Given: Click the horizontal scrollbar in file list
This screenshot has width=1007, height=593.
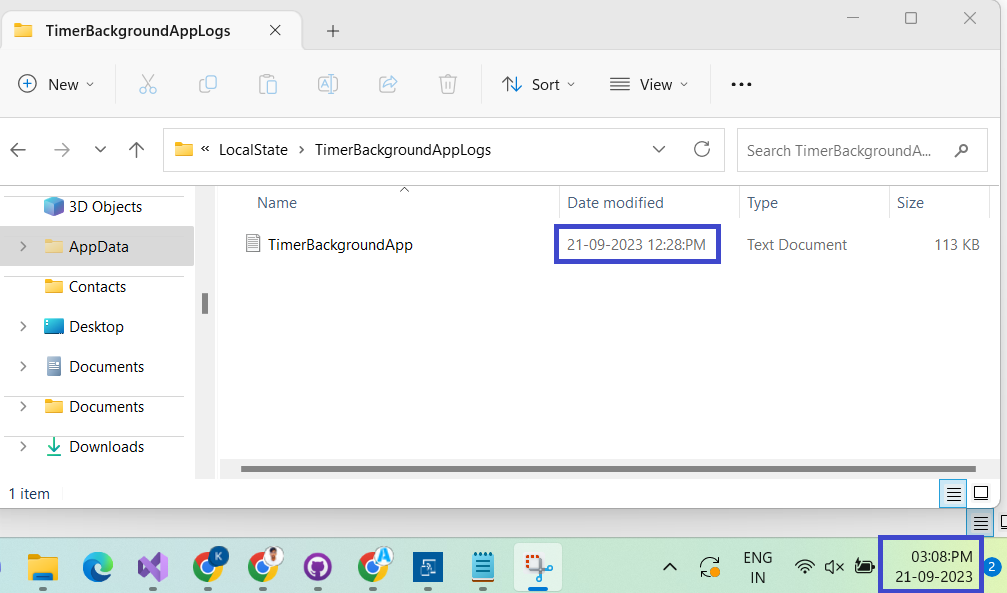Looking at the screenshot, I should pyautogui.click(x=608, y=469).
